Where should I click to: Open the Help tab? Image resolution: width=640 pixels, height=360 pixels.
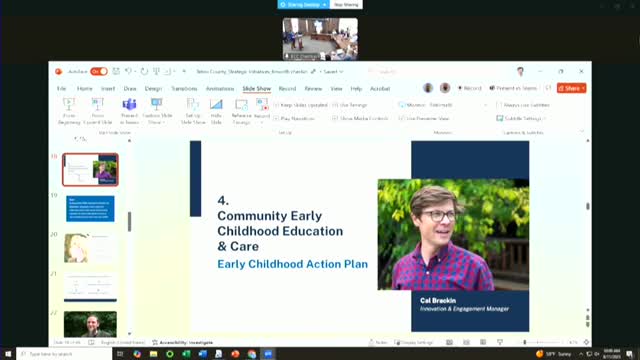coord(356,89)
